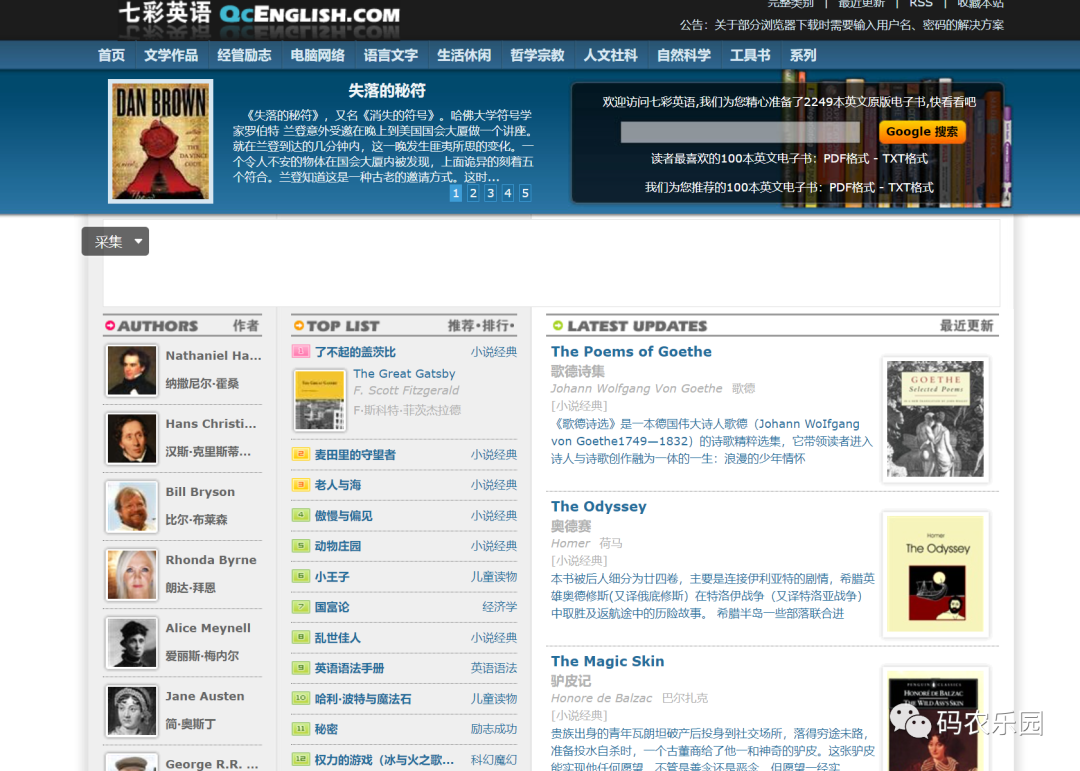Open 哈利·波特与魔法石 in top list
1080x771 pixels.
coord(363,699)
